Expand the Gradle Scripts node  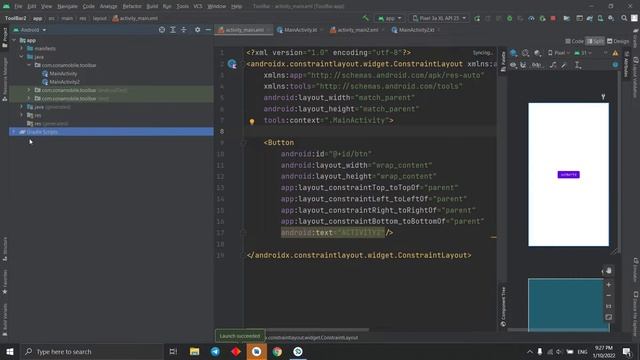pos(14,132)
